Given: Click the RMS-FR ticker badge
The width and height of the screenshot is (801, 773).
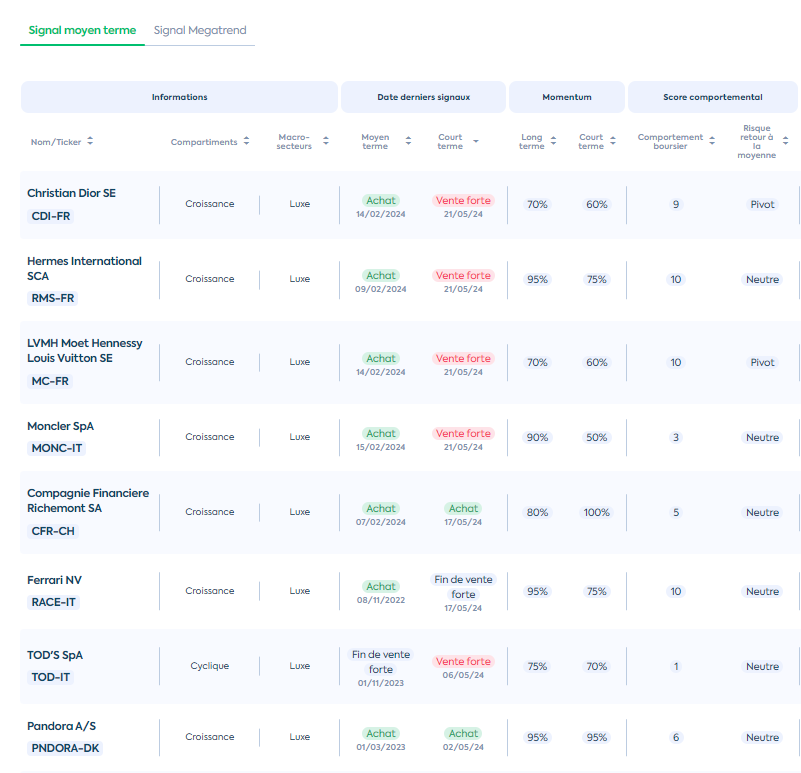Looking at the screenshot, I should (x=53, y=298).
